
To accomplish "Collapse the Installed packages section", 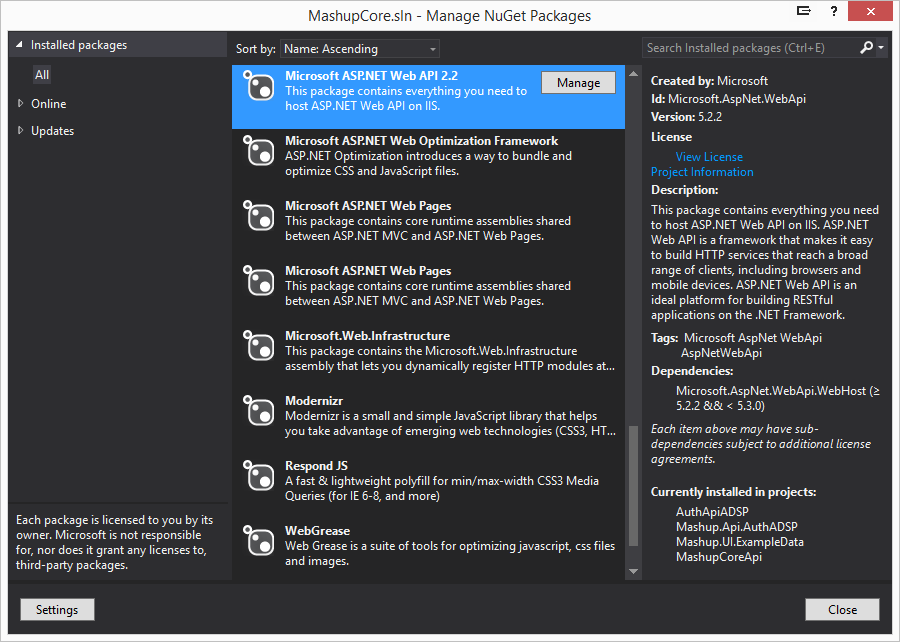I will point(20,45).
